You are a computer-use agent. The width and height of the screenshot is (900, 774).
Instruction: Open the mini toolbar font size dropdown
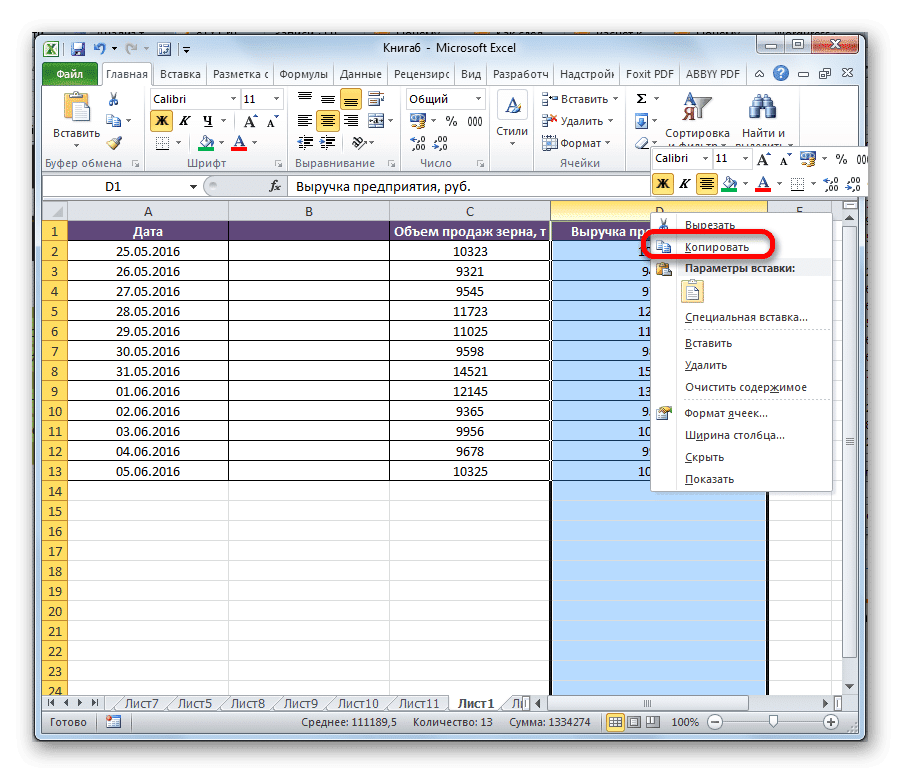745,158
